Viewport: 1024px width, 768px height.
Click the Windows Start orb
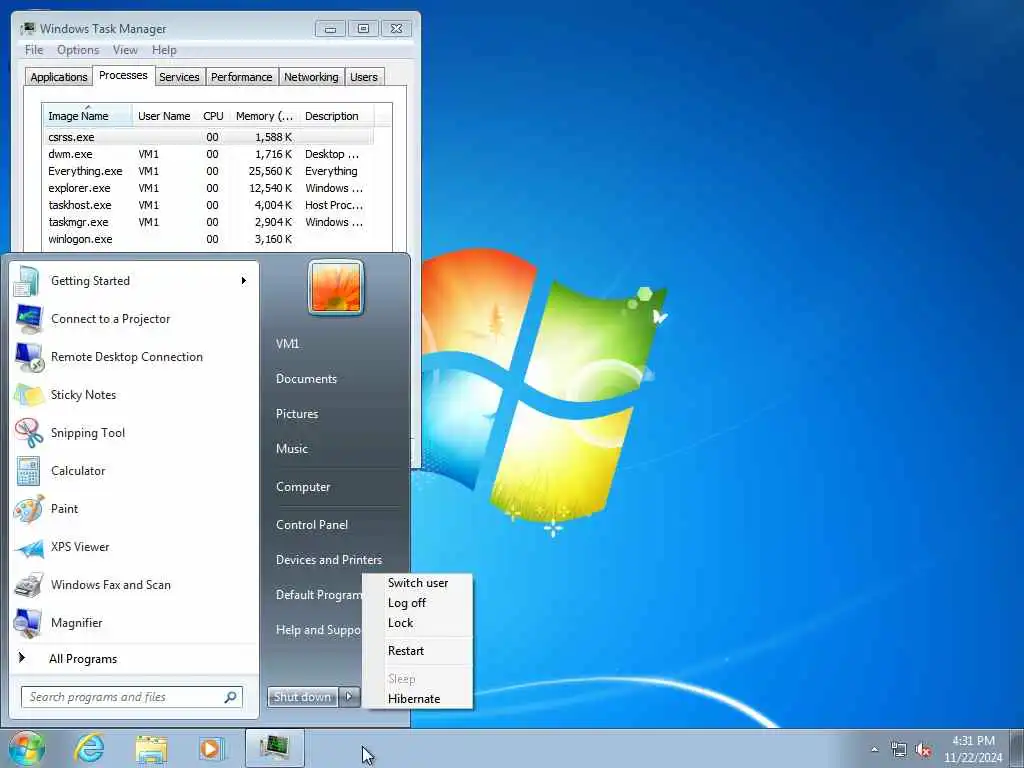[x=27, y=748]
